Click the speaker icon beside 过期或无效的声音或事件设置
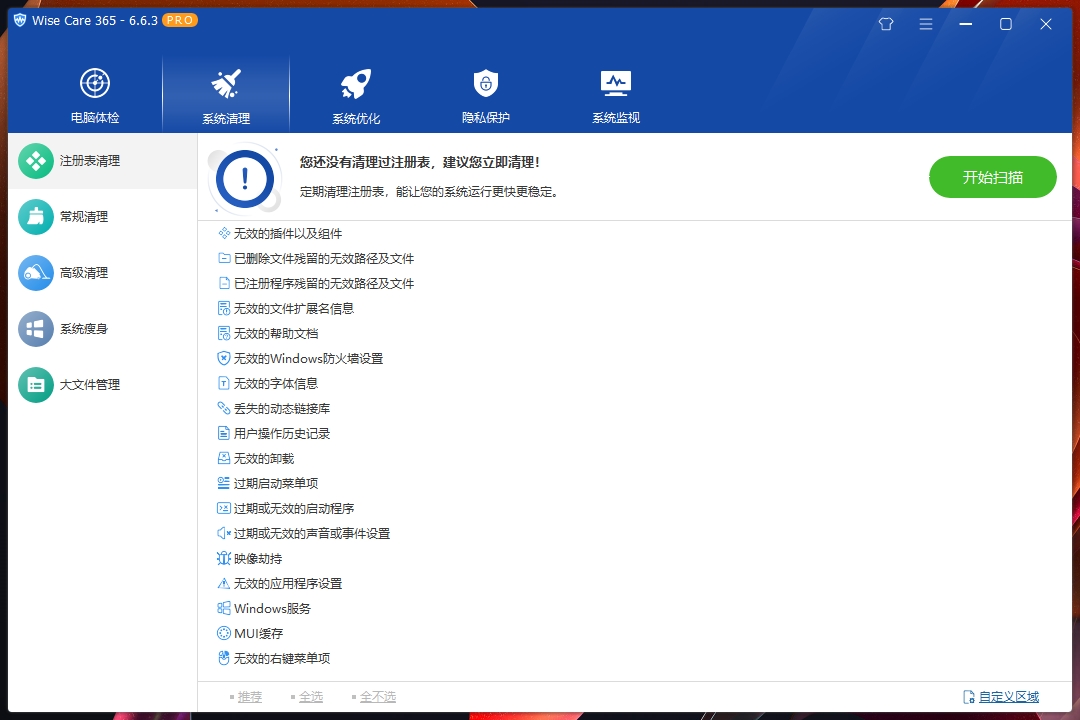This screenshot has width=1080, height=720. click(x=224, y=533)
